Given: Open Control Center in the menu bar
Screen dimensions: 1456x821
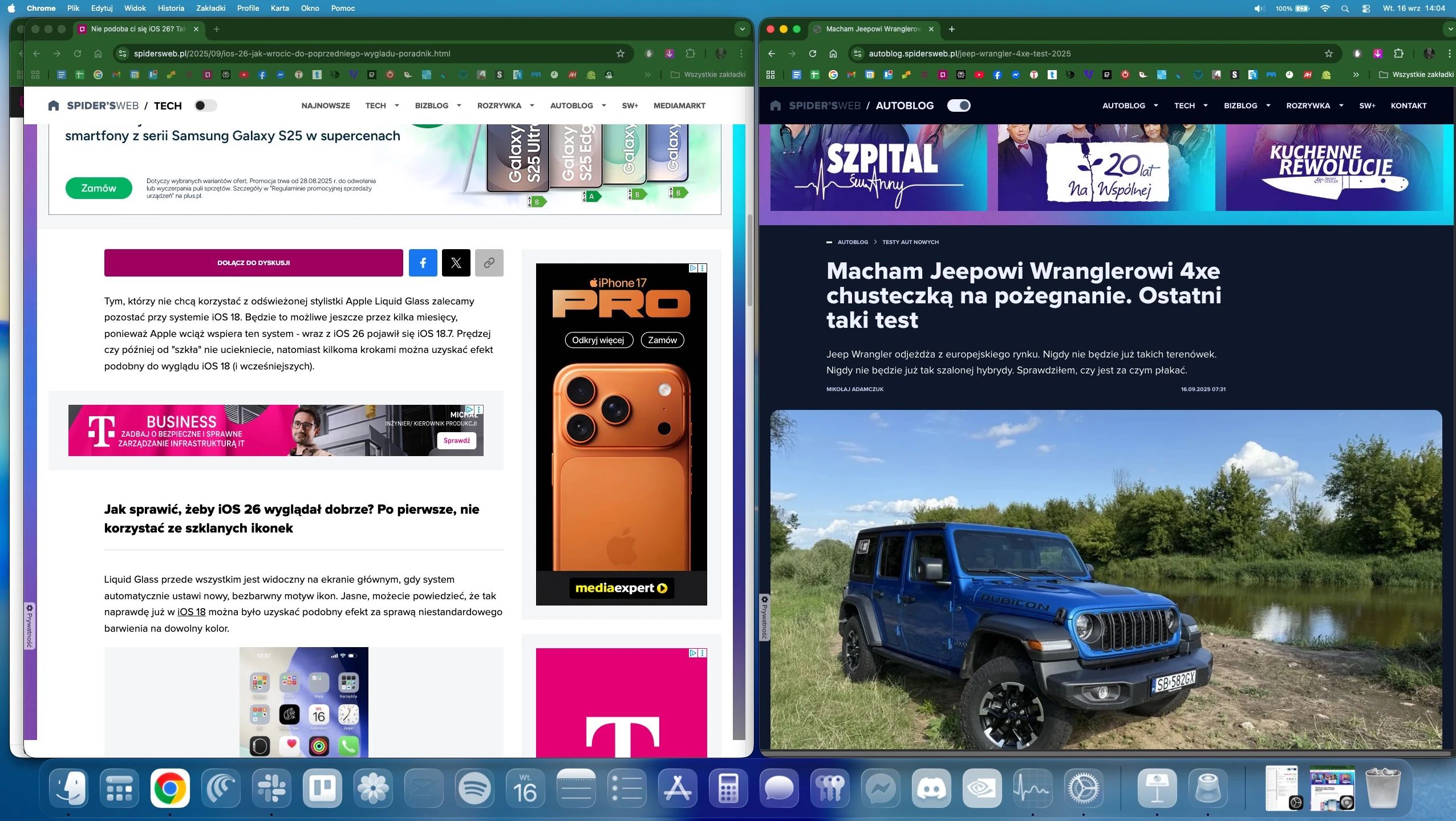Looking at the screenshot, I should 1366,9.
